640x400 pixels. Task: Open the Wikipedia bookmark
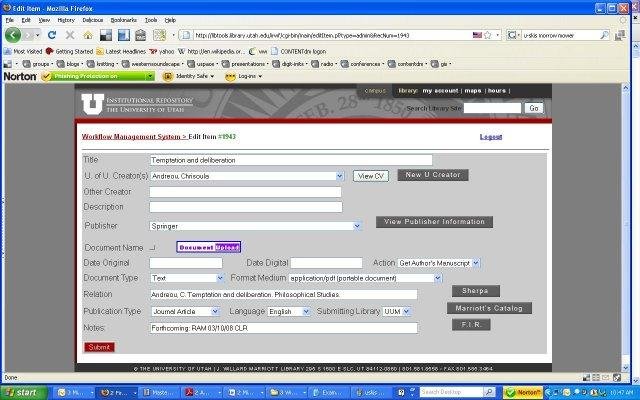point(211,51)
